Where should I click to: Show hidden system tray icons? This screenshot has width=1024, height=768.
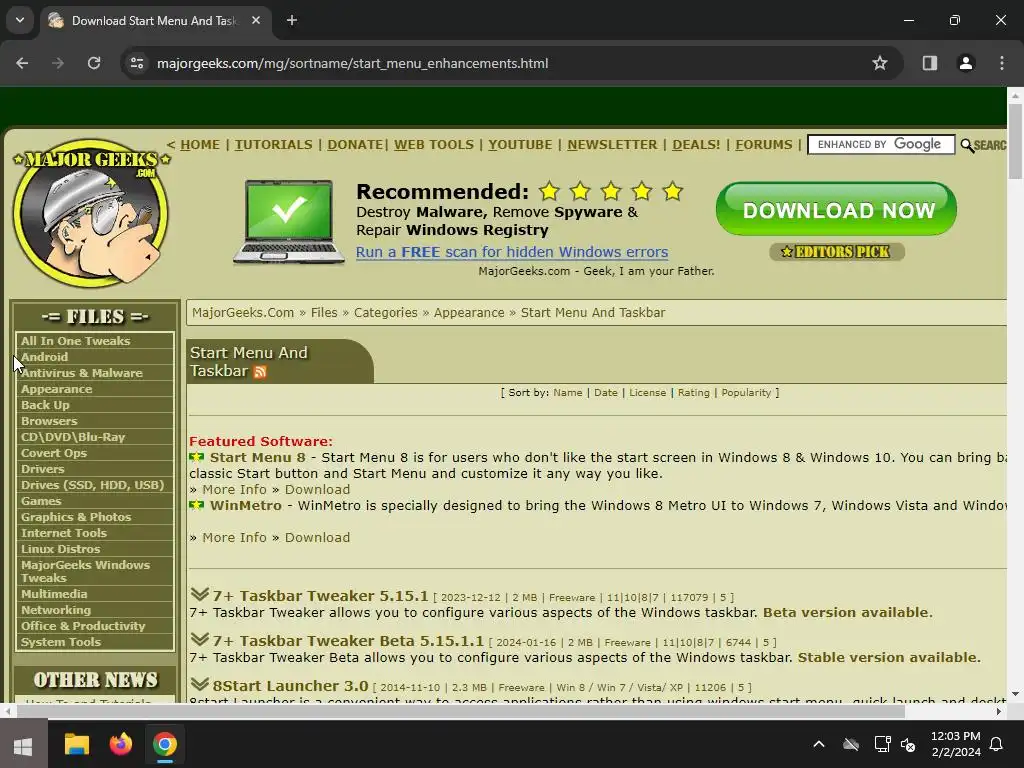click(x=819, y=744)
